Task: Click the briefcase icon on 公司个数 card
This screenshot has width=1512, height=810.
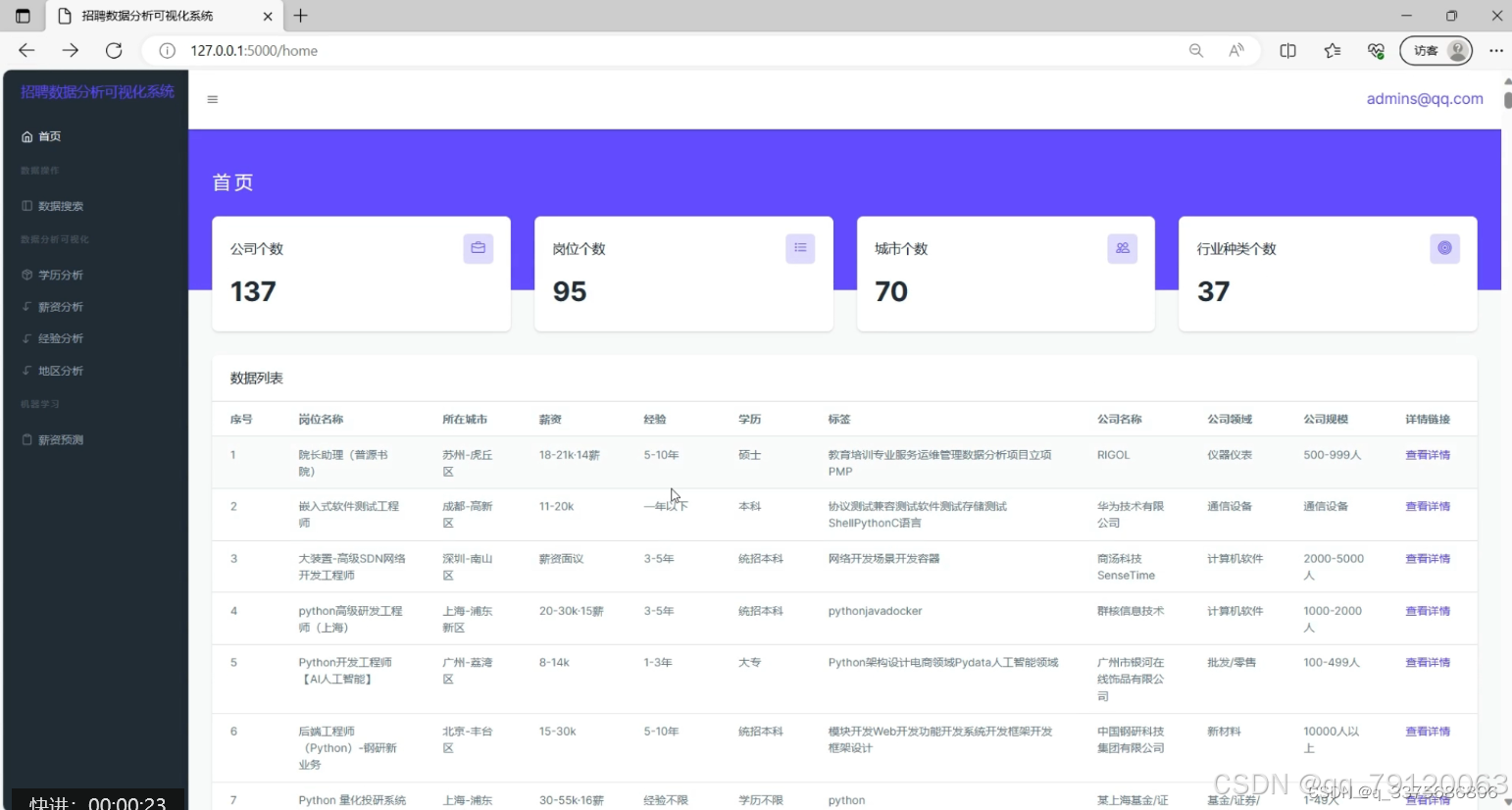Action: (x=479, y=248)
